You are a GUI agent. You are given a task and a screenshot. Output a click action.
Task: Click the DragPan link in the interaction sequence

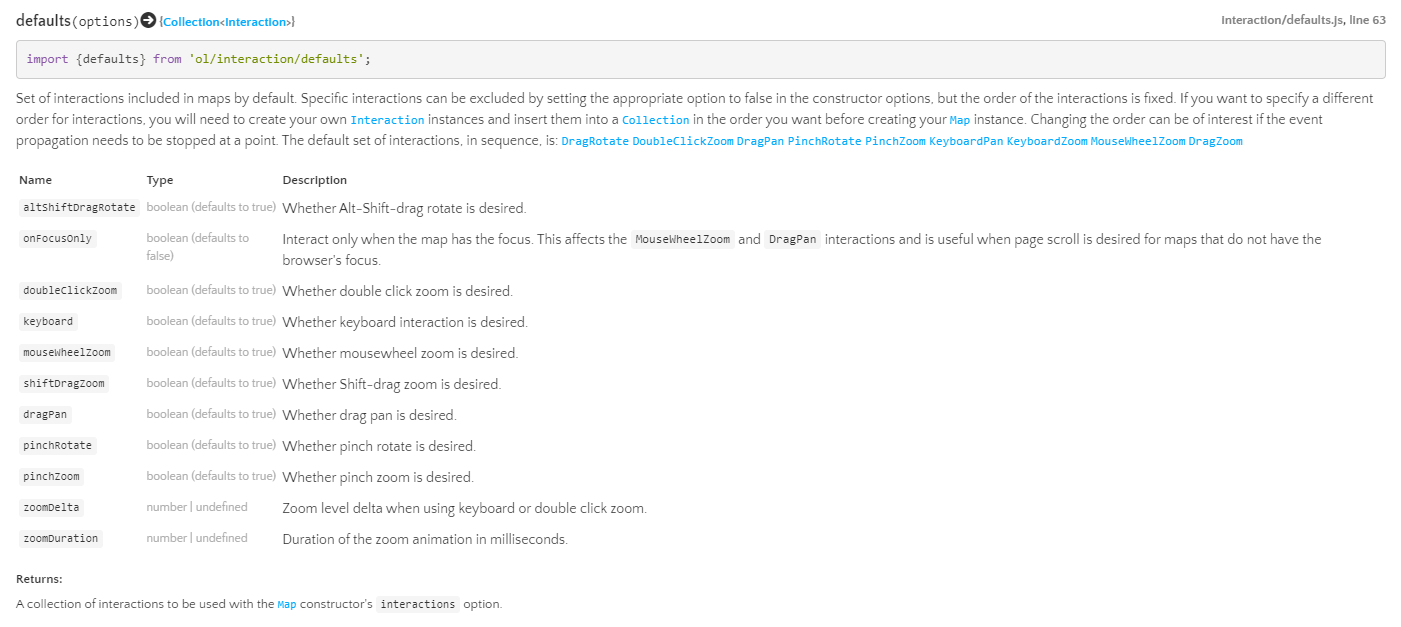(x=760, y=141)
